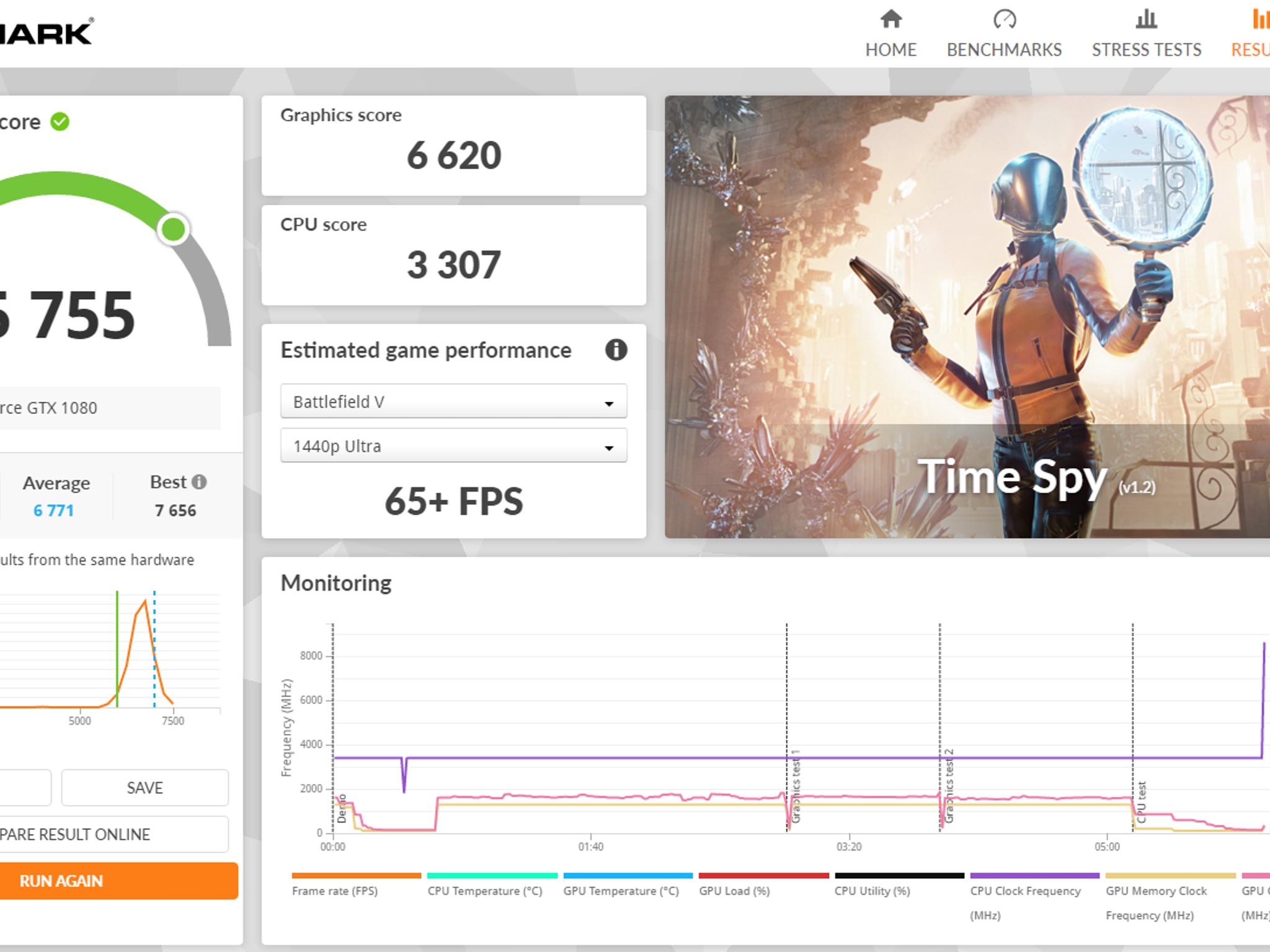Click the green score validation checkmark

point(60,121)
